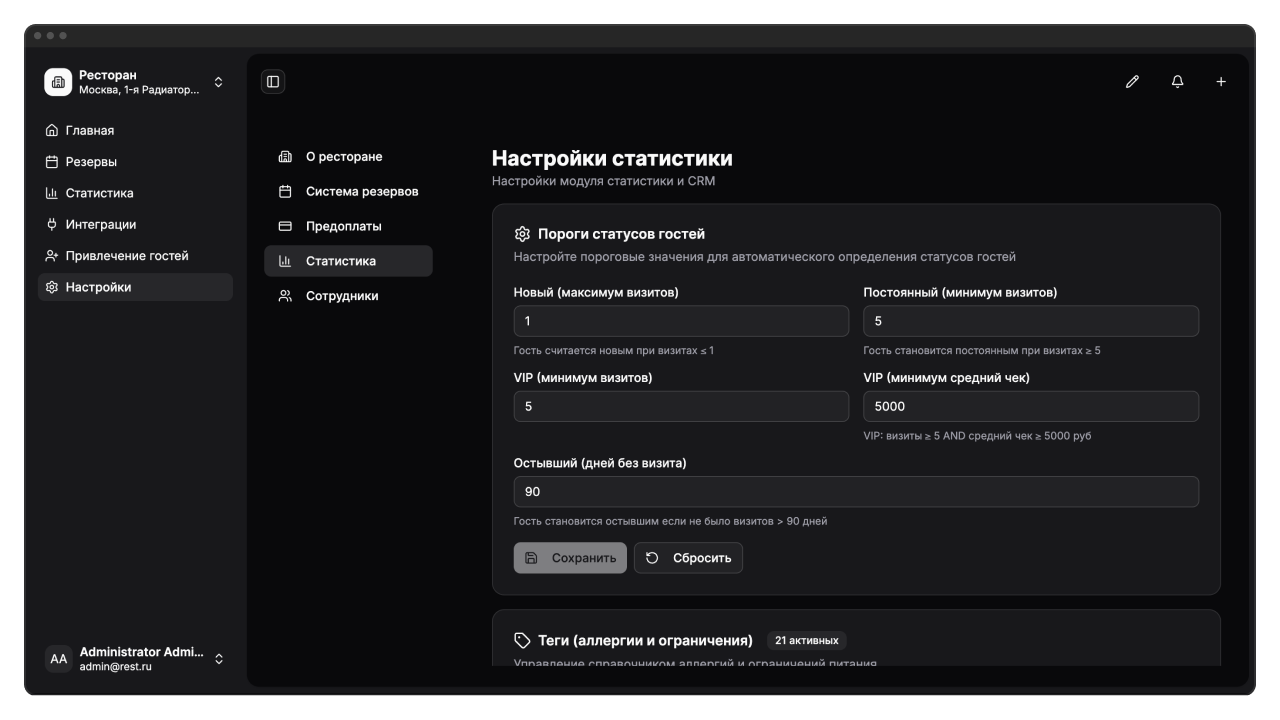Click the Резервы calendar icon
This screenshot has width=1280, height=720.
click(52, 162)
